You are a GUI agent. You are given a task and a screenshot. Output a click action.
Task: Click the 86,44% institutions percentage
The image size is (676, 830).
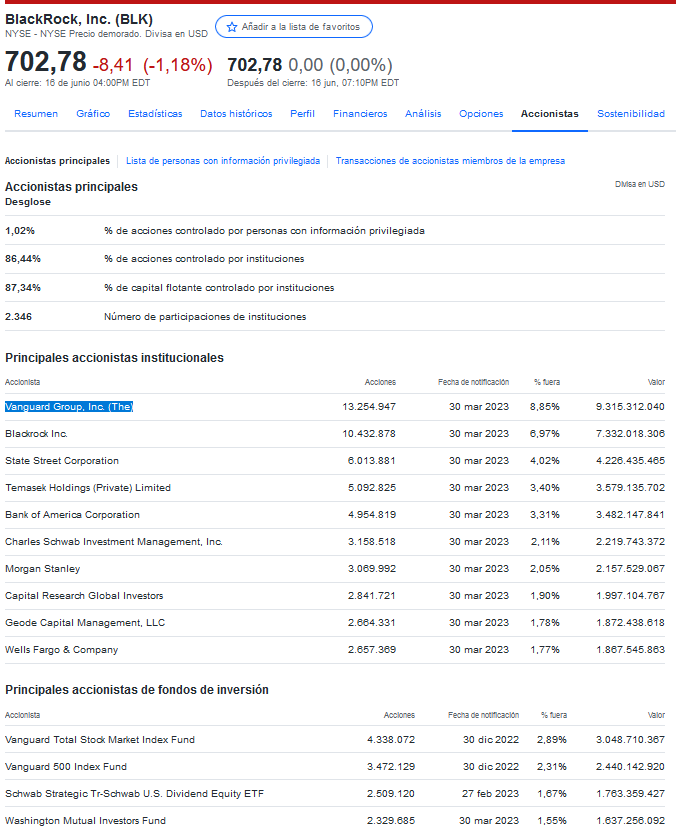tap(23, 259)
